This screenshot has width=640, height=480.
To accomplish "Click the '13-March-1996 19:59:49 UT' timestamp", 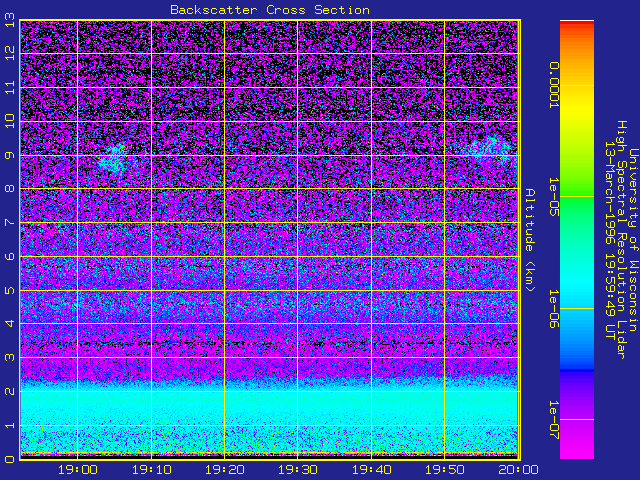I will pos(609,240).
